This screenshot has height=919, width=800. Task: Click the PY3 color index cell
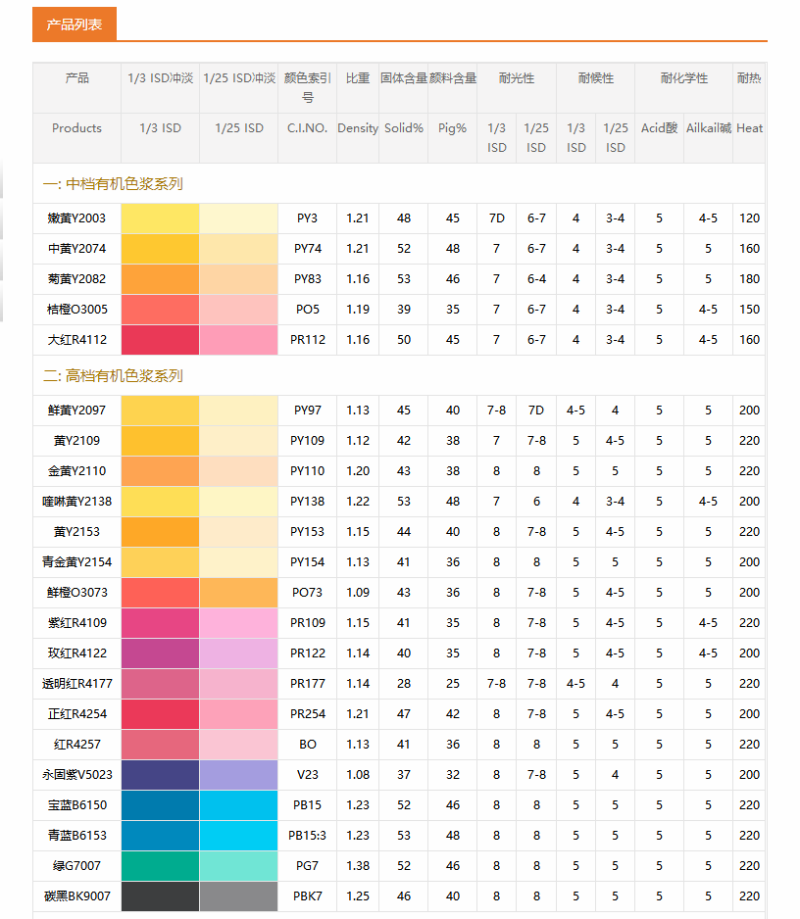tap(307, 218)
